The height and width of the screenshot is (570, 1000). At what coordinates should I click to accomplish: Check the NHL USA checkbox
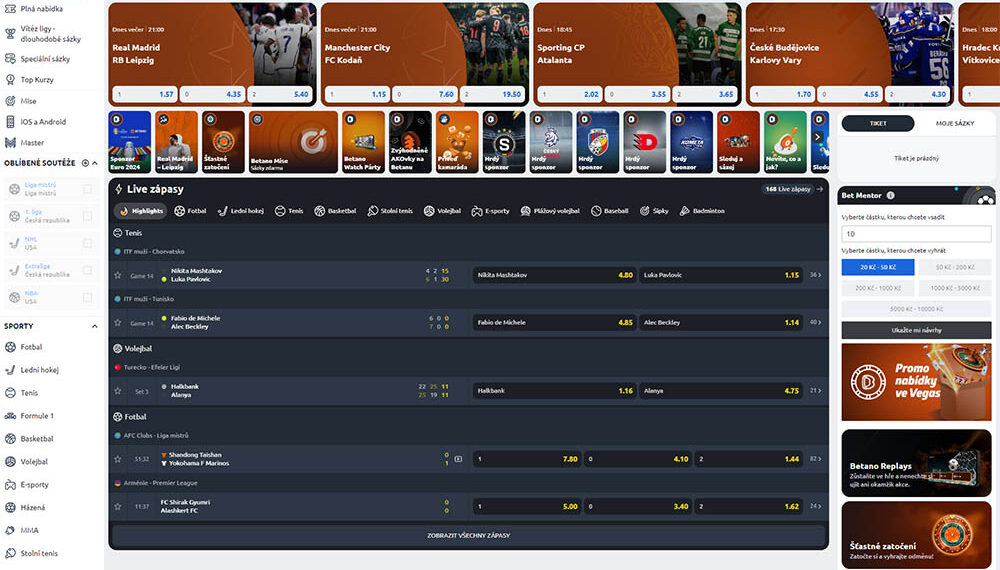pos(87,243)
